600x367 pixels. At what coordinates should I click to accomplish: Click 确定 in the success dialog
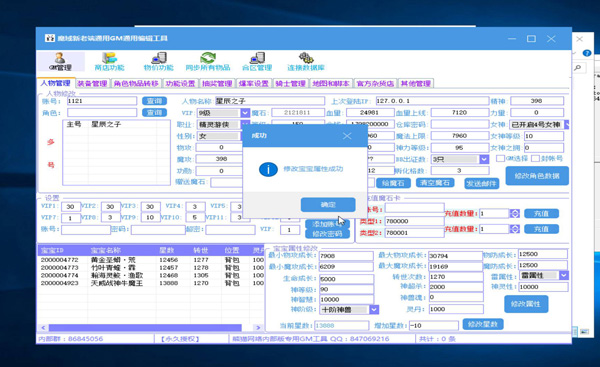coord(328,205)
